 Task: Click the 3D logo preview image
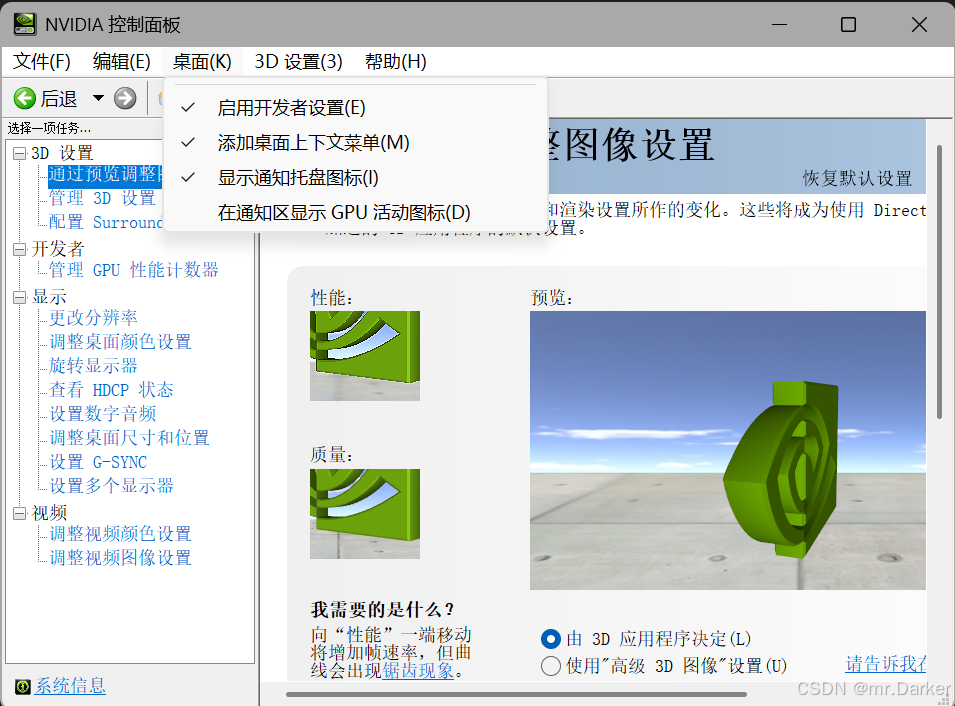click(x=728, y=450)
